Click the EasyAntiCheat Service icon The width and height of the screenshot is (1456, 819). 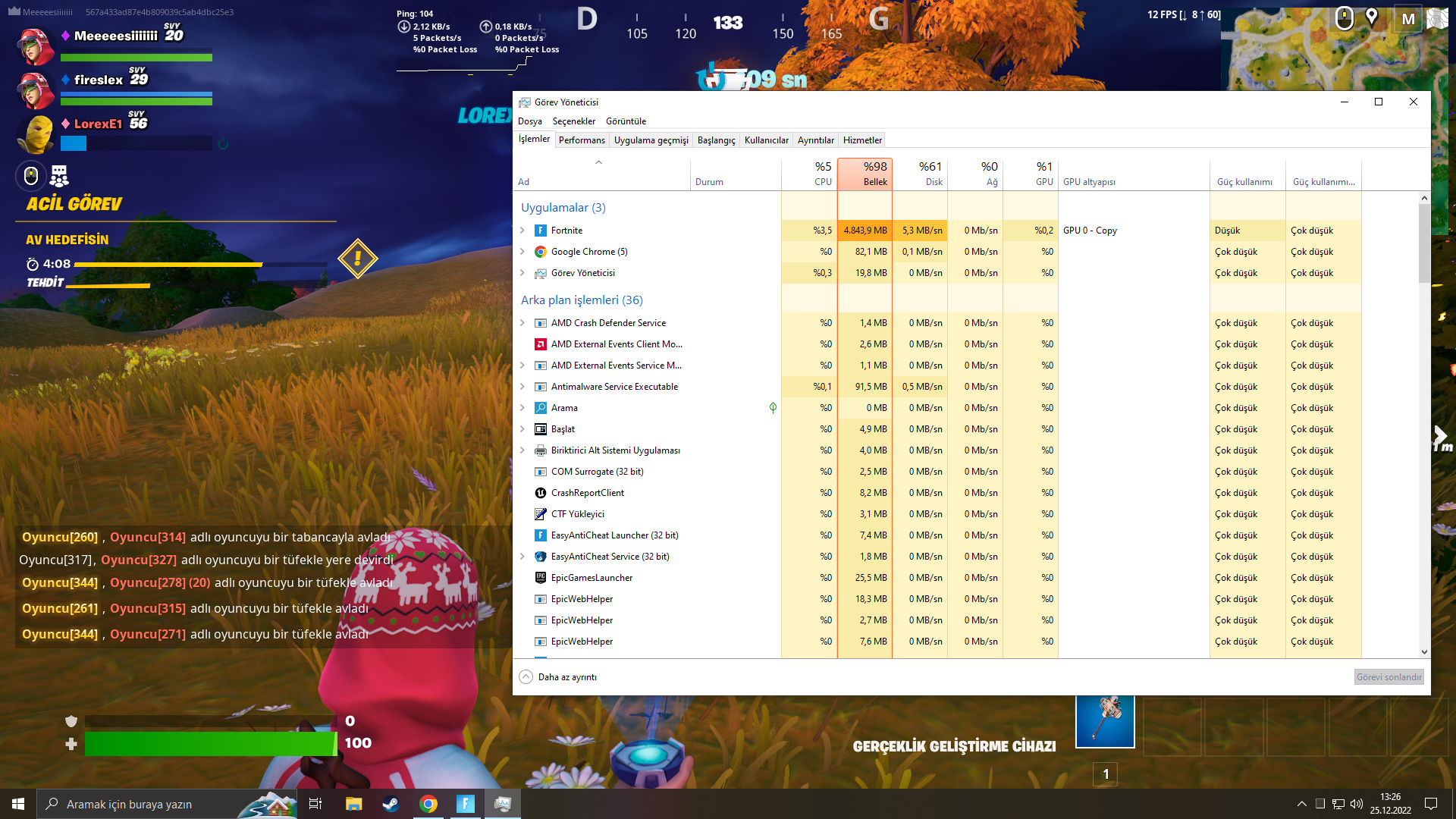click(x=540, y=557)
